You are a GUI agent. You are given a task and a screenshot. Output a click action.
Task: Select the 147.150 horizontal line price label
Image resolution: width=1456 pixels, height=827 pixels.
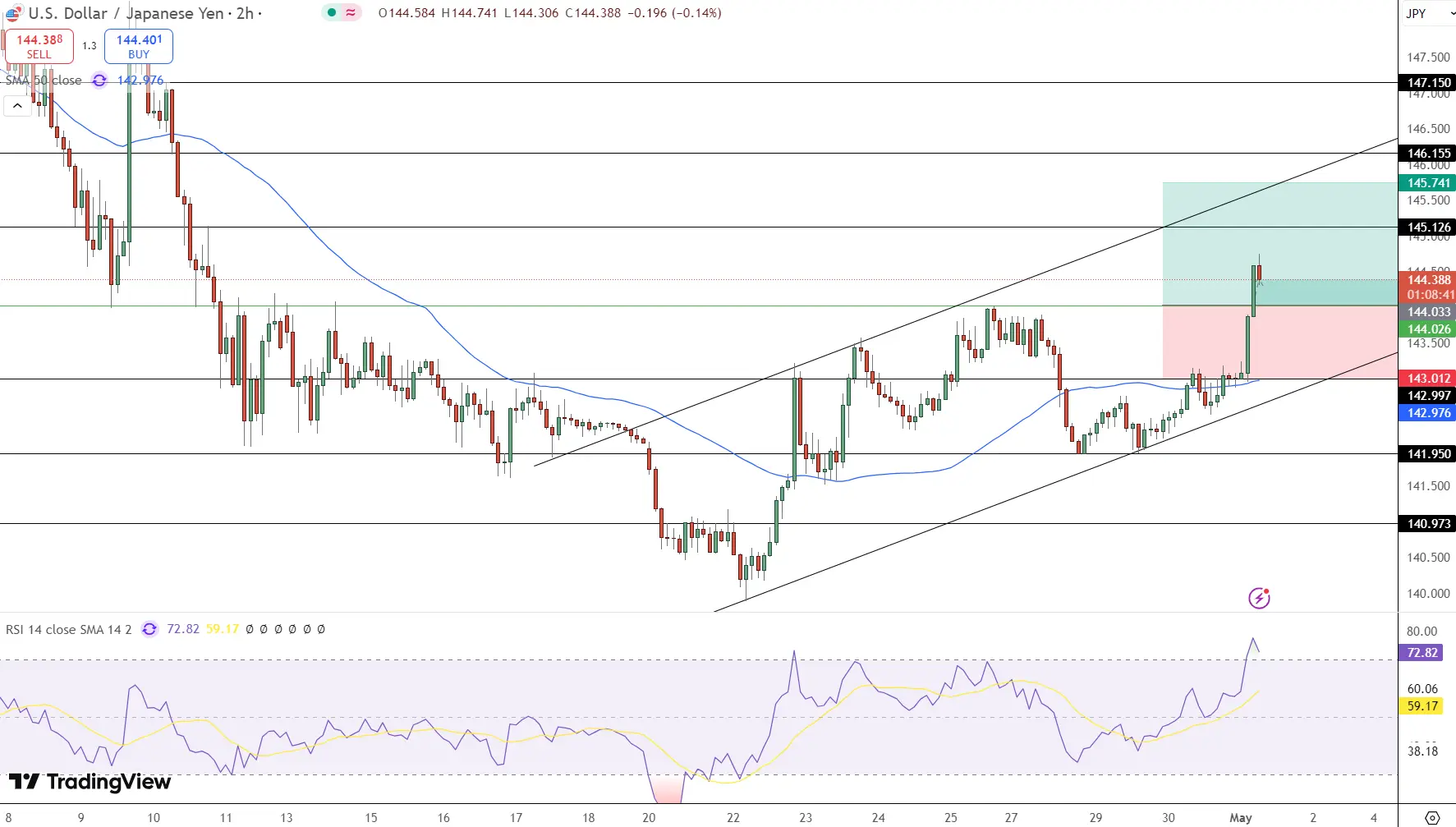coord(1427,83)
